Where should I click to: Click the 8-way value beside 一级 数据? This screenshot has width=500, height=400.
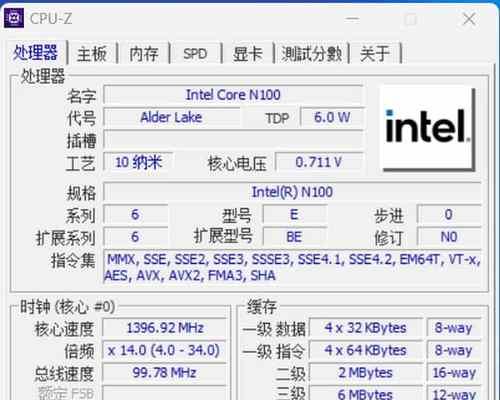tap(454, 328)
